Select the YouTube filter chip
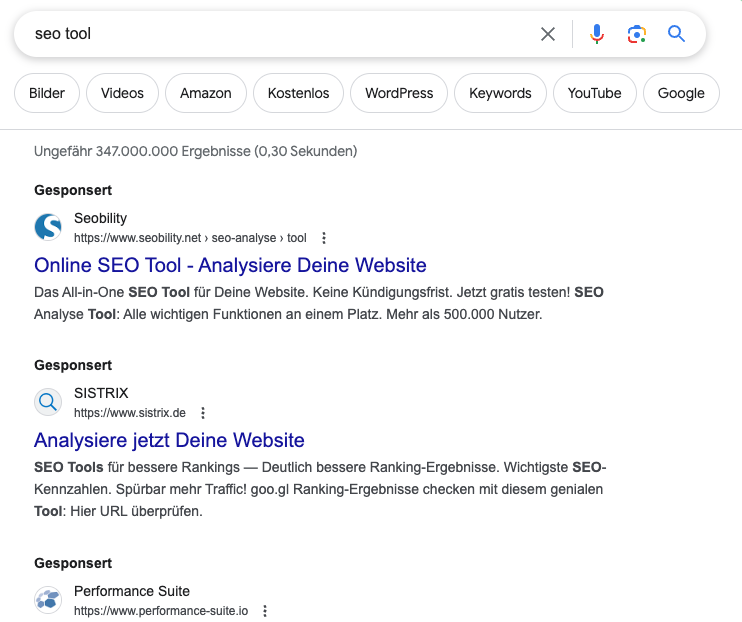This screenshot has height=622, width=742. [594, 93]
